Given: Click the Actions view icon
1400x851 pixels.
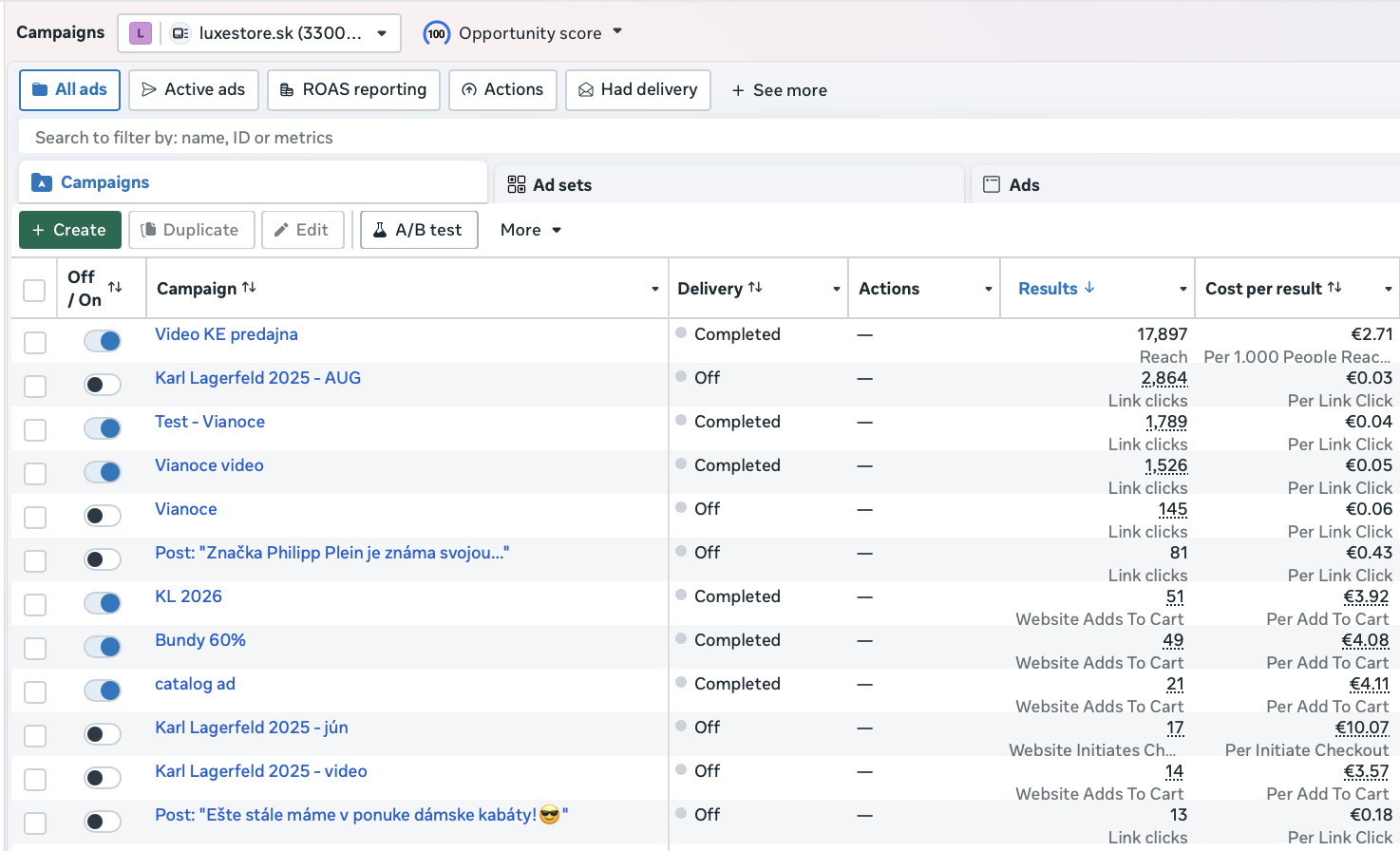Looking at the screenshot, I should coord(469,89).
